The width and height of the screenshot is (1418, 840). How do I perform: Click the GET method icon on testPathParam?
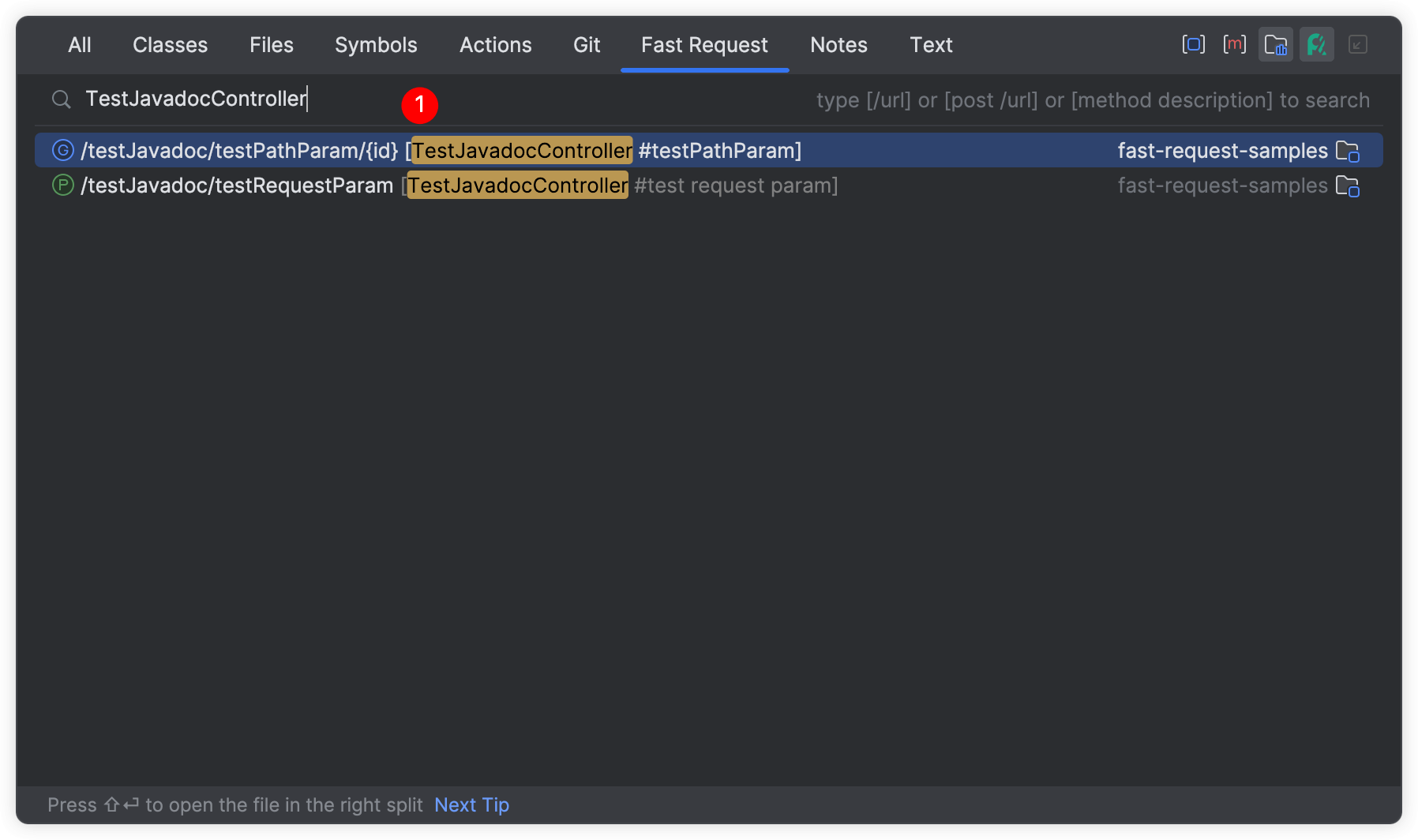(x=63, y=150)
